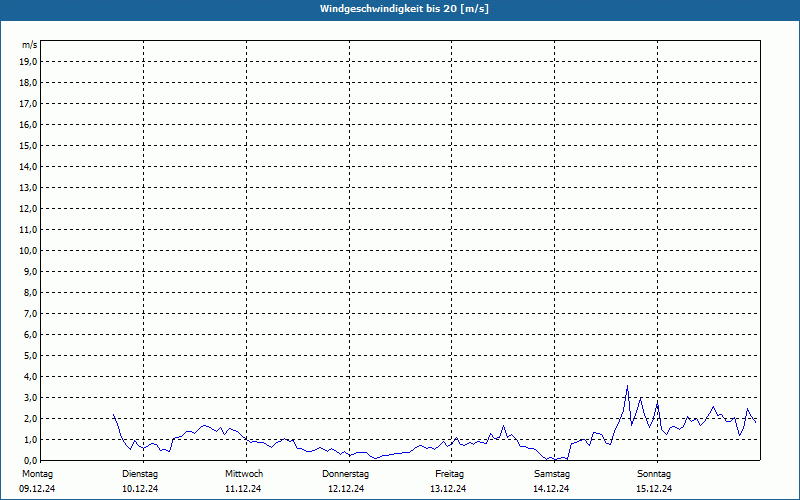Click the 6,0 axis value
This screenshot has width=800, height=500.
pos(31,334)
